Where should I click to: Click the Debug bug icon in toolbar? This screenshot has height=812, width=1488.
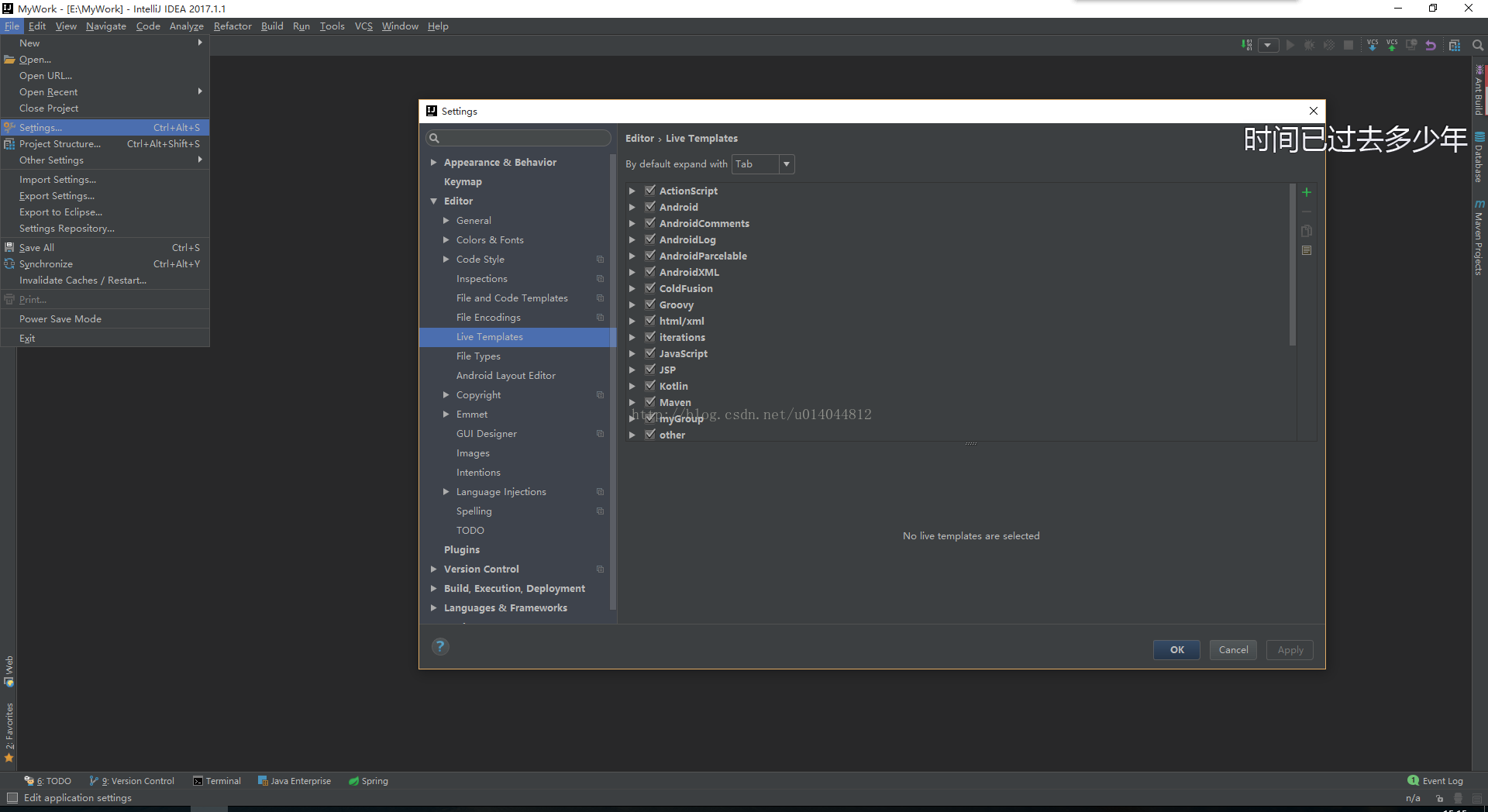[x=1310, y=45]
